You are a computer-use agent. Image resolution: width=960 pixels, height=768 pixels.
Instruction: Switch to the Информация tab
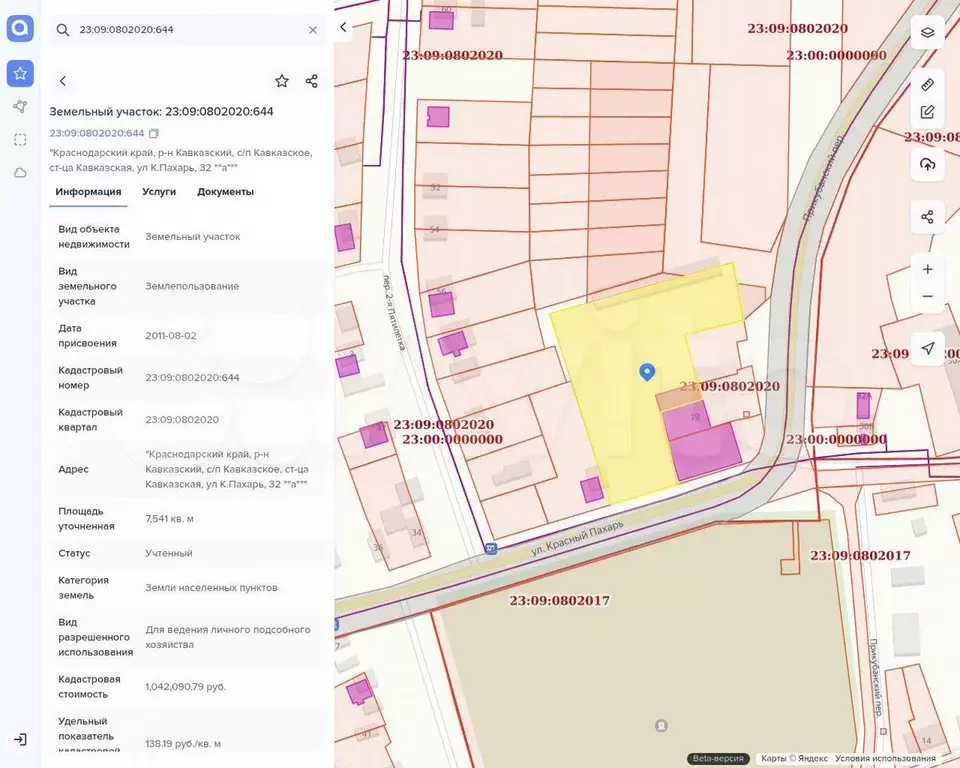[88, 192]
